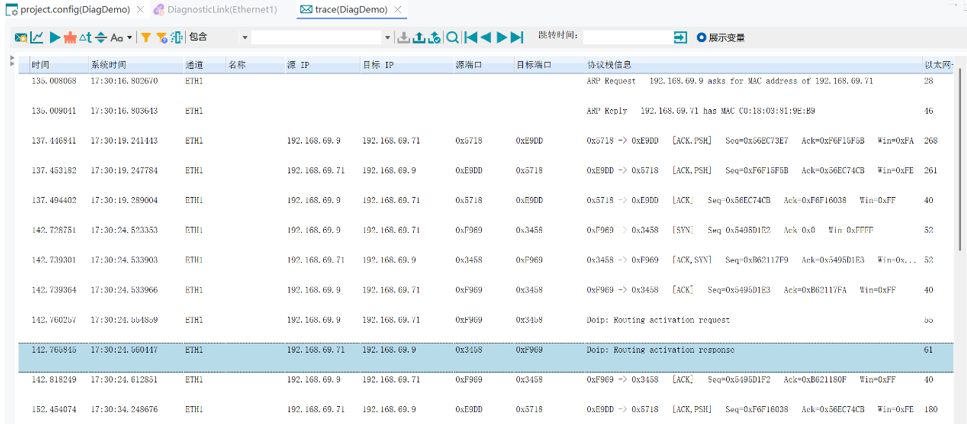Go to next record arrow
The image size is (967, 424).
pyautogui.click(x=501, y=38)
